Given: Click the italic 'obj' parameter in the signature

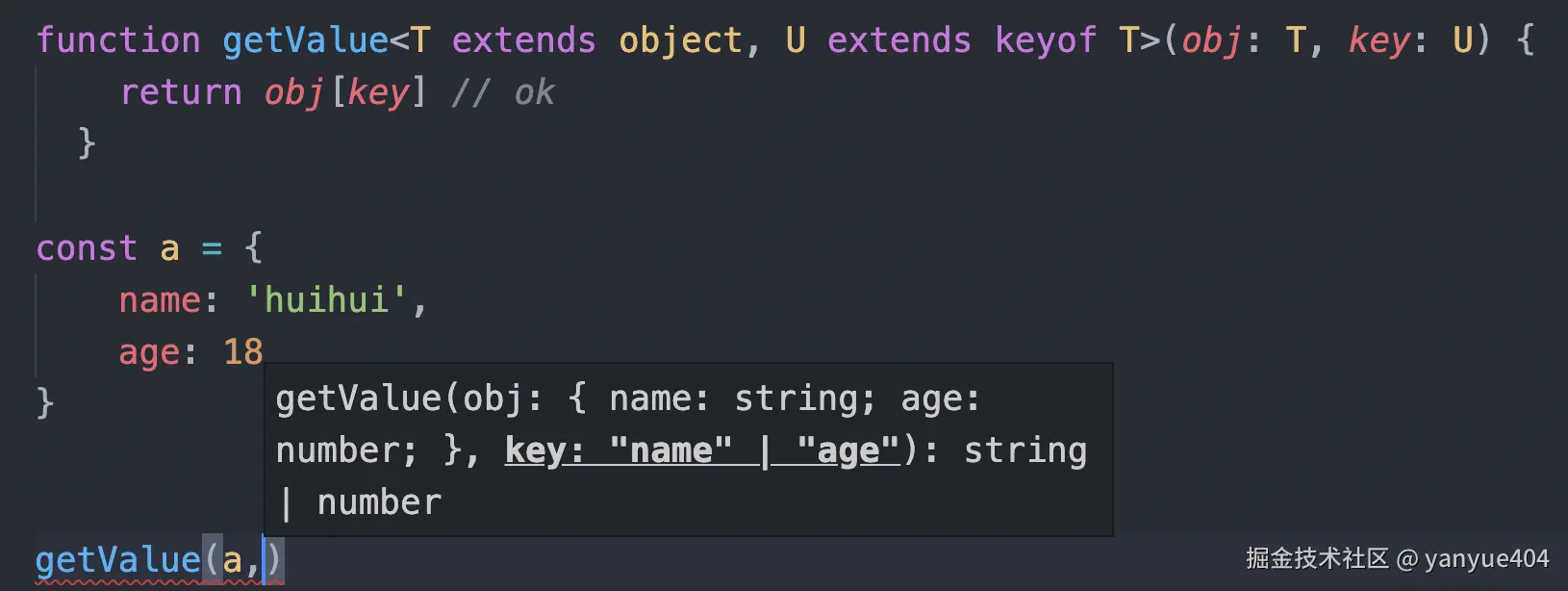Looking at the screenshot, I should pyautogui.click(x=1212, y=40).
